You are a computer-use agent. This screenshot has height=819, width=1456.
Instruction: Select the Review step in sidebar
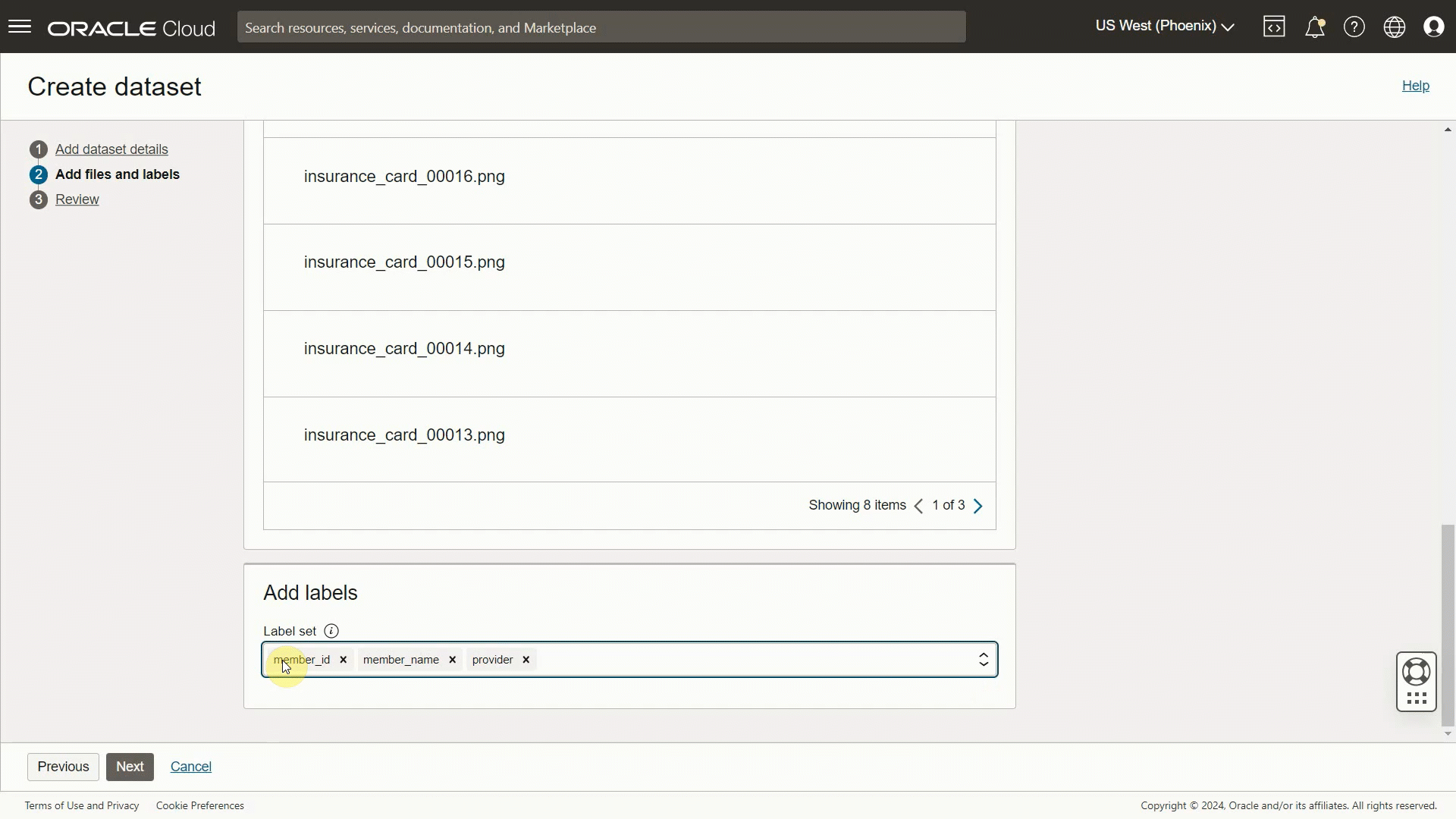pos(77,199)
